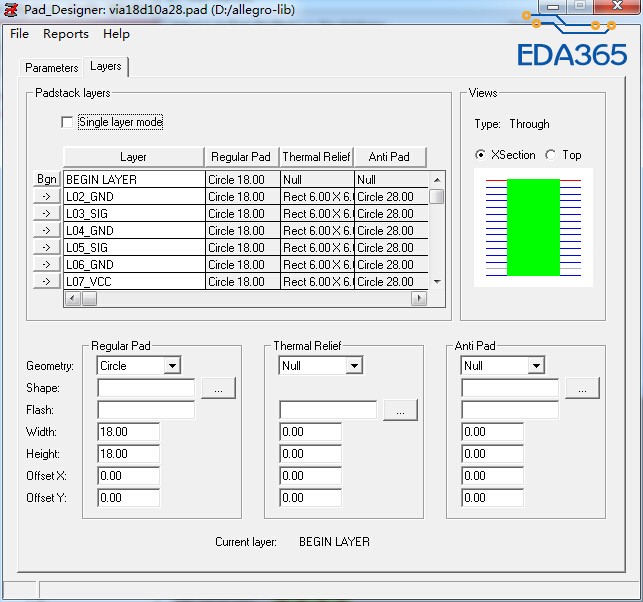
Task: Click the Anti Pad Offset Y field
Action: (493, 498)
